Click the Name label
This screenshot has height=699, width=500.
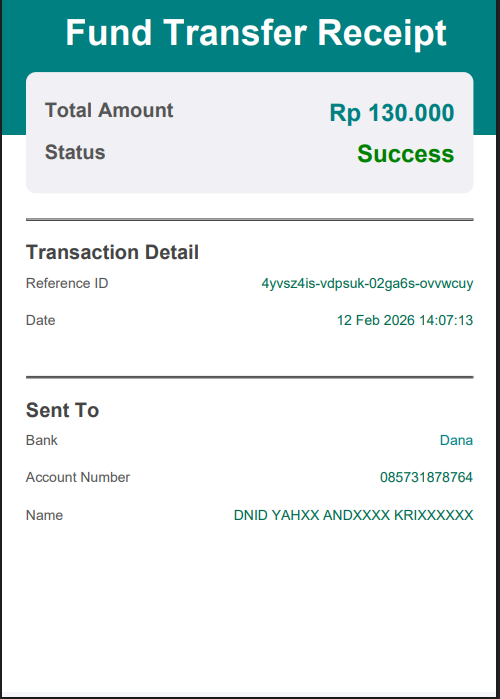pyautogui.click(x=44, y=515)
